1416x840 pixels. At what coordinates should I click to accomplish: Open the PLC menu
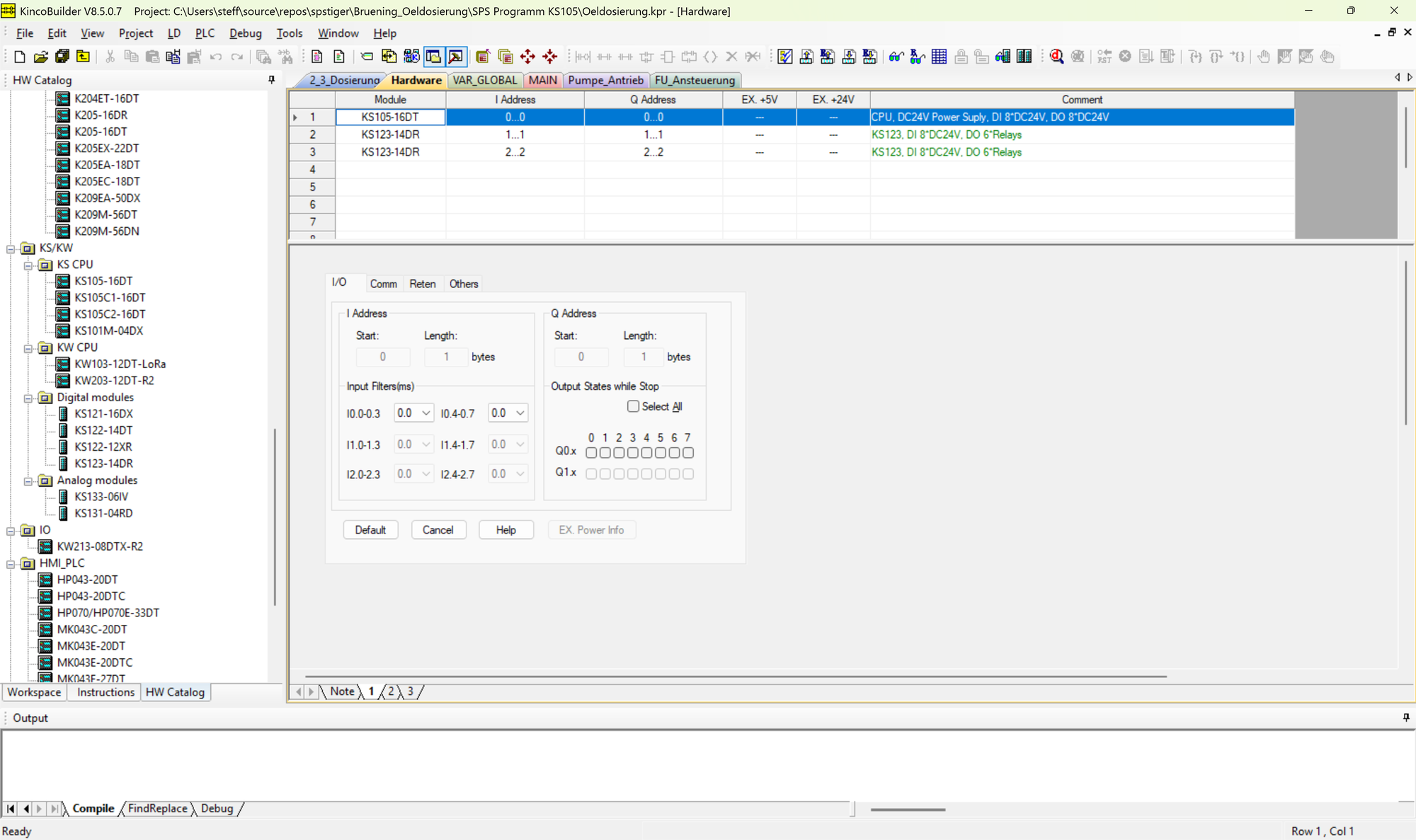205,33
